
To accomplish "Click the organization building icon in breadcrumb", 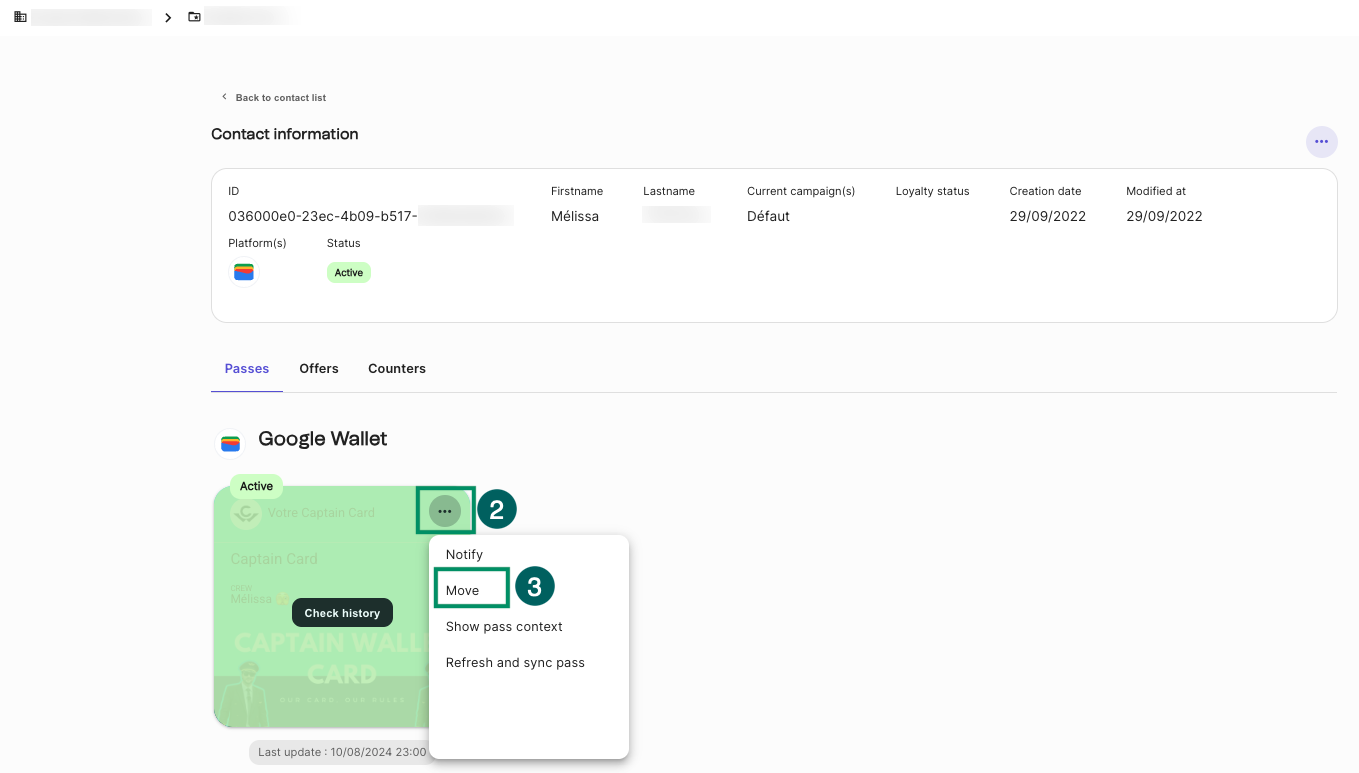I will click(20, 17).
